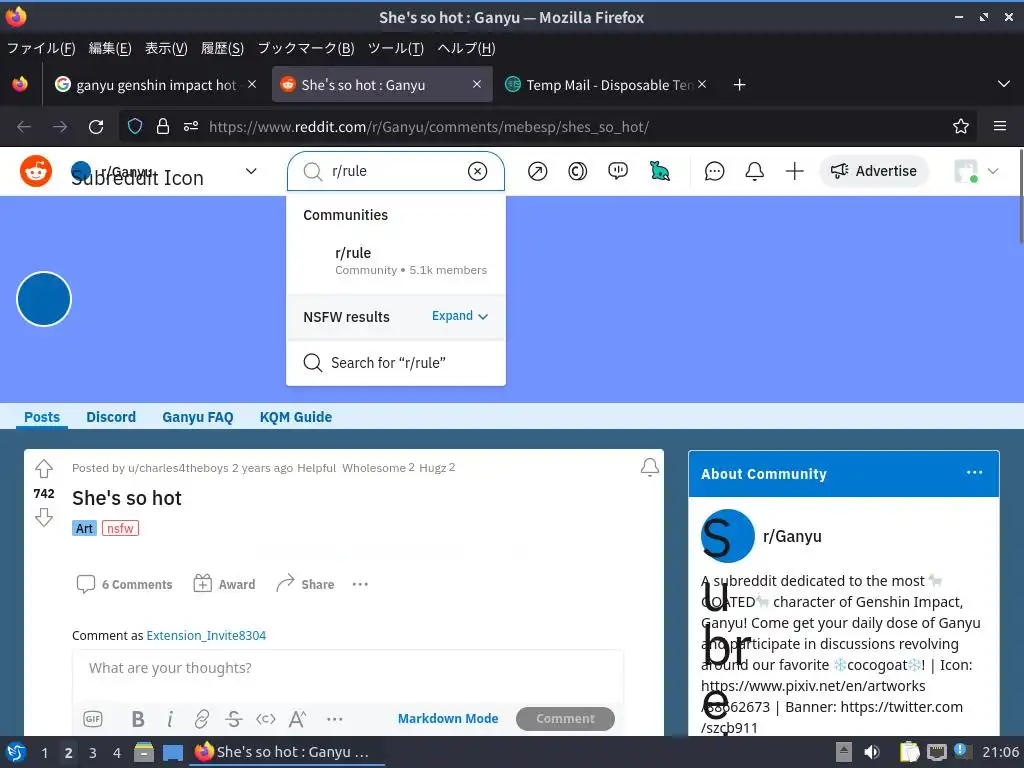Show site security padlock info
1024x768 pixels.
(x=163, y=127)
